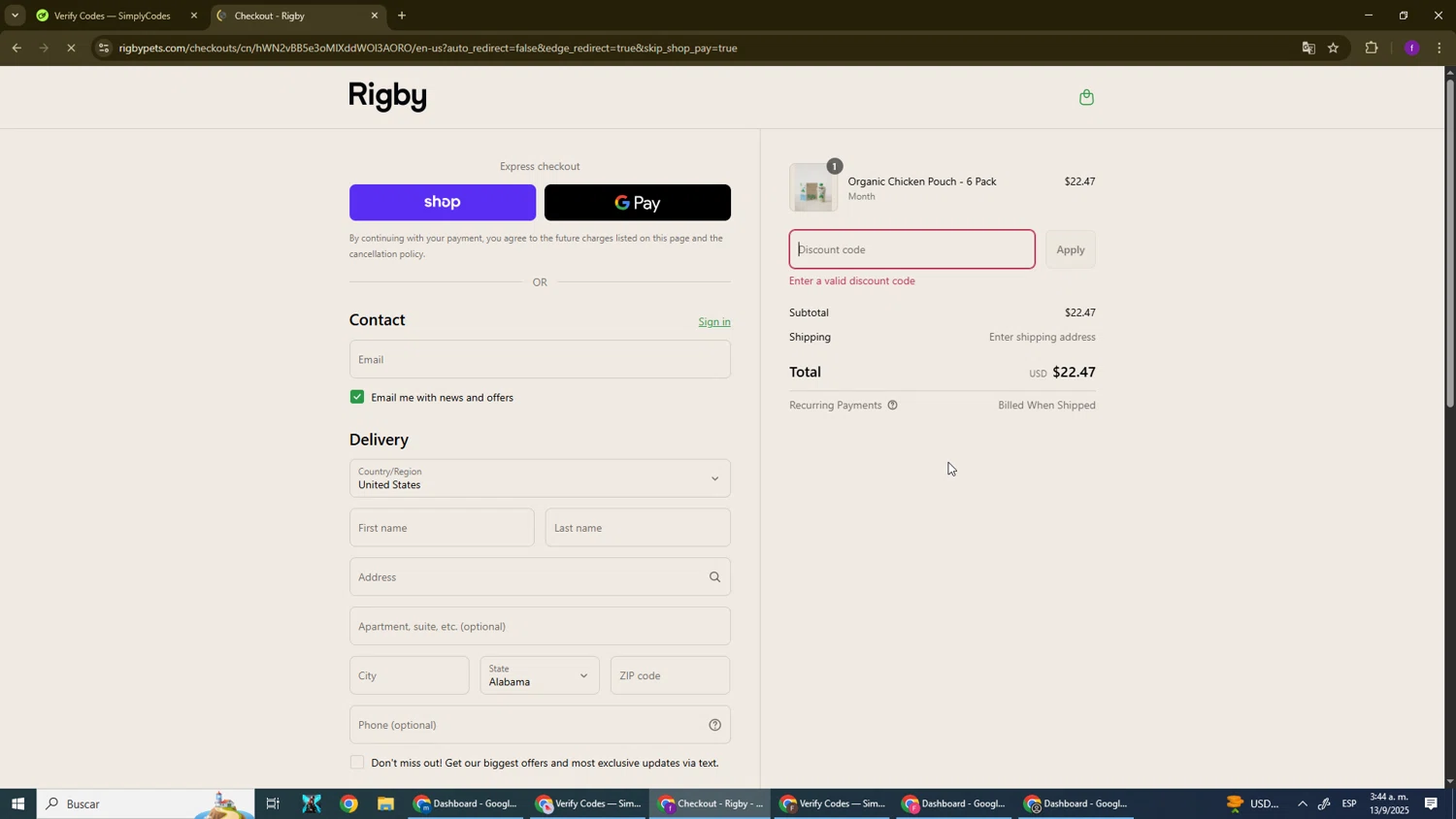1456x819 pixels.
Task: Click the Apply discount button
Action: (x=1070, y=249)
